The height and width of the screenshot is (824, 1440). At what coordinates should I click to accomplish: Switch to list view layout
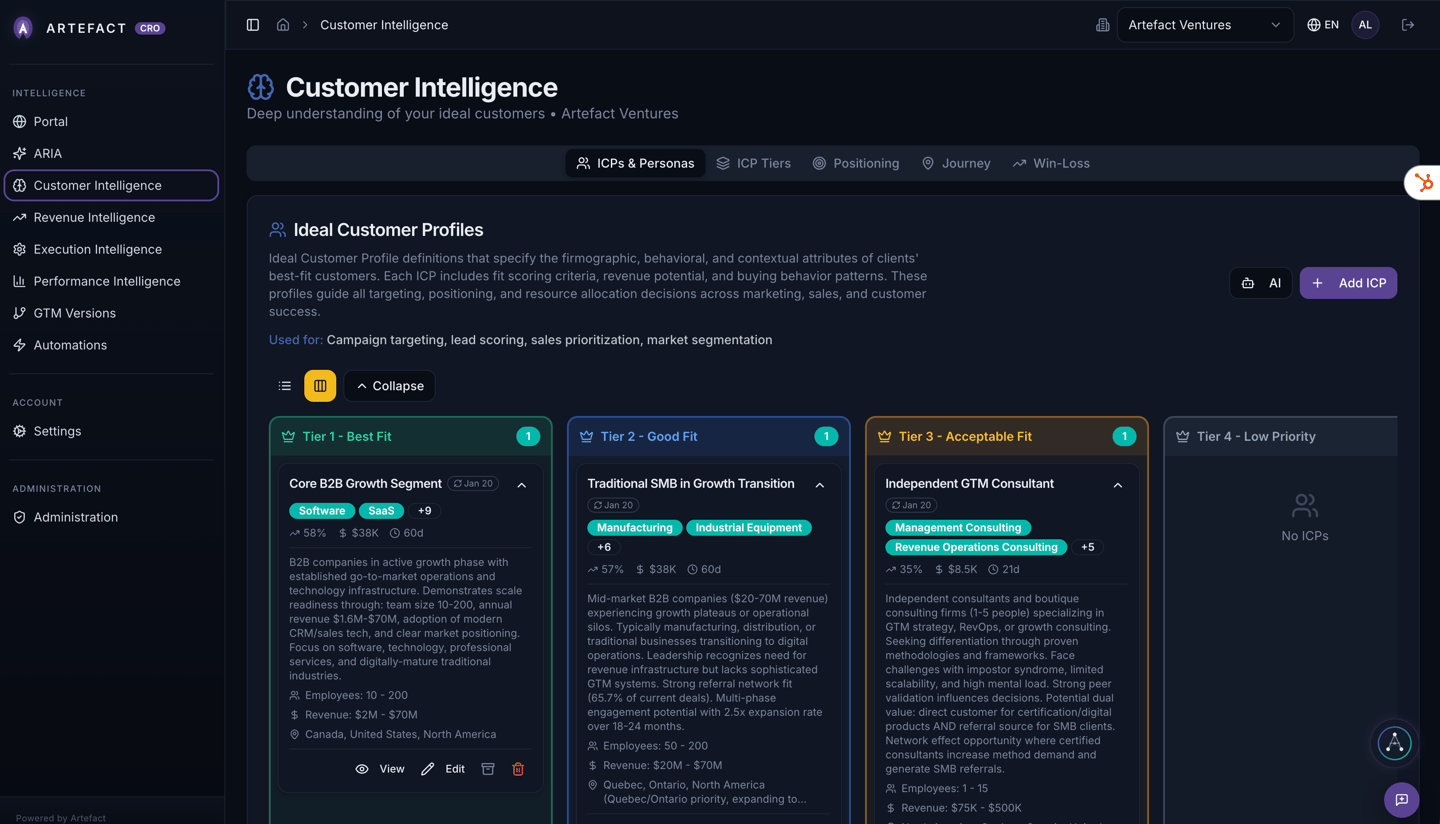(x=284, y=385)
